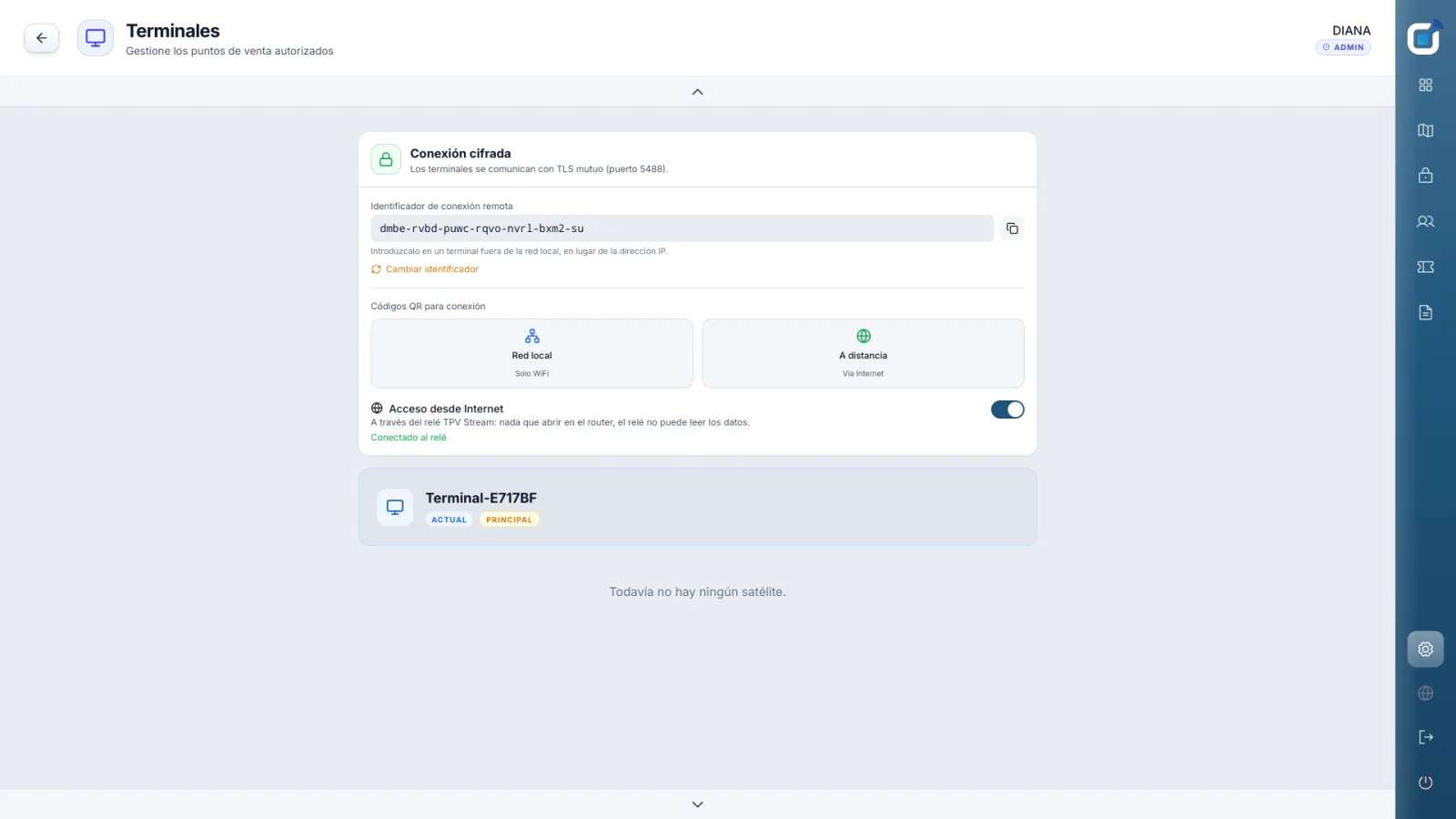Open the dashboard grid icon in sidebar

(1426, 85)
